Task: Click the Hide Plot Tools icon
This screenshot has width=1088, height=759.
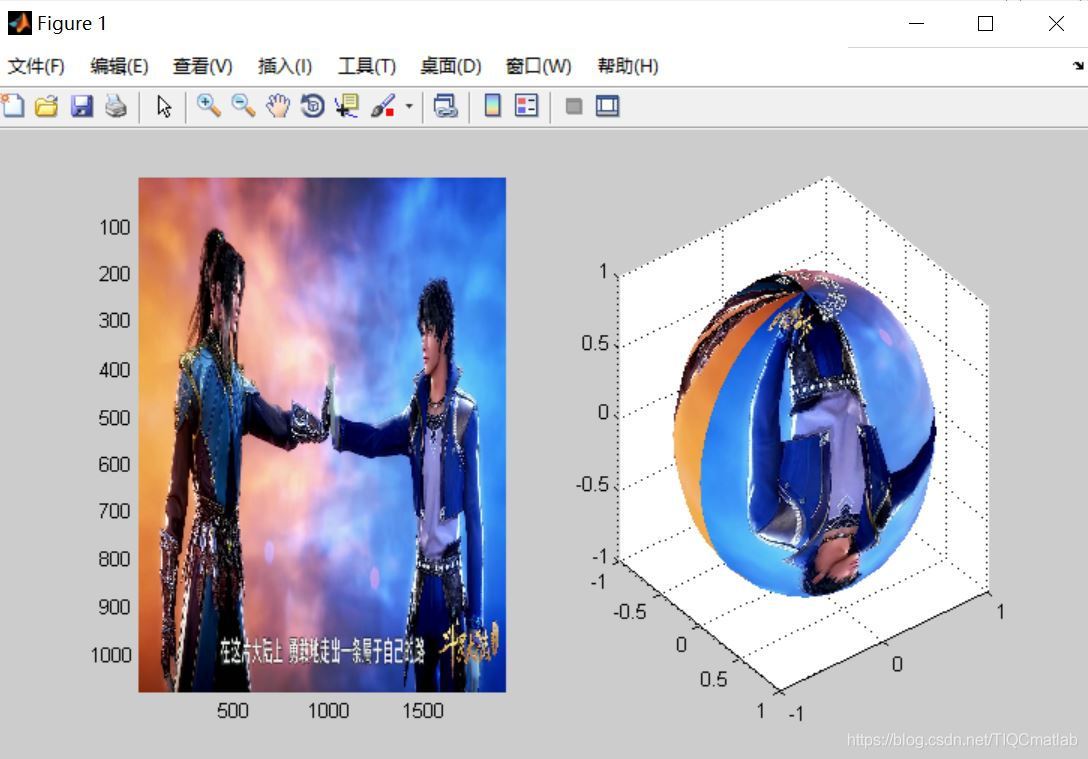Action: tap(574, 106)
